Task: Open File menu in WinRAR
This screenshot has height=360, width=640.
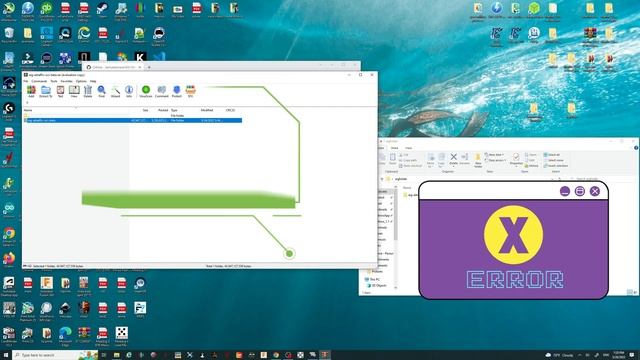Action: pos(26,81)
